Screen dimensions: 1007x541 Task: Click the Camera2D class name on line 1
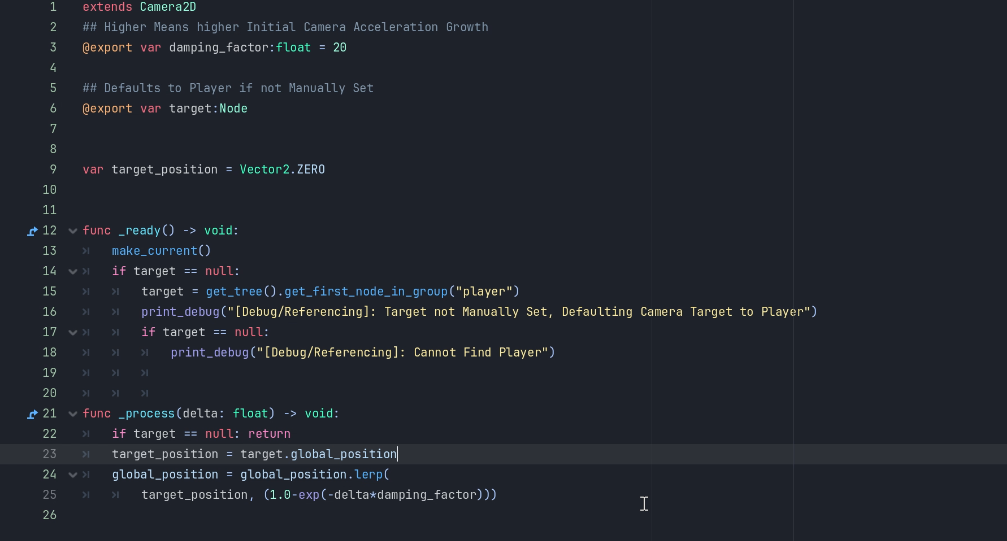click(168, 7)
